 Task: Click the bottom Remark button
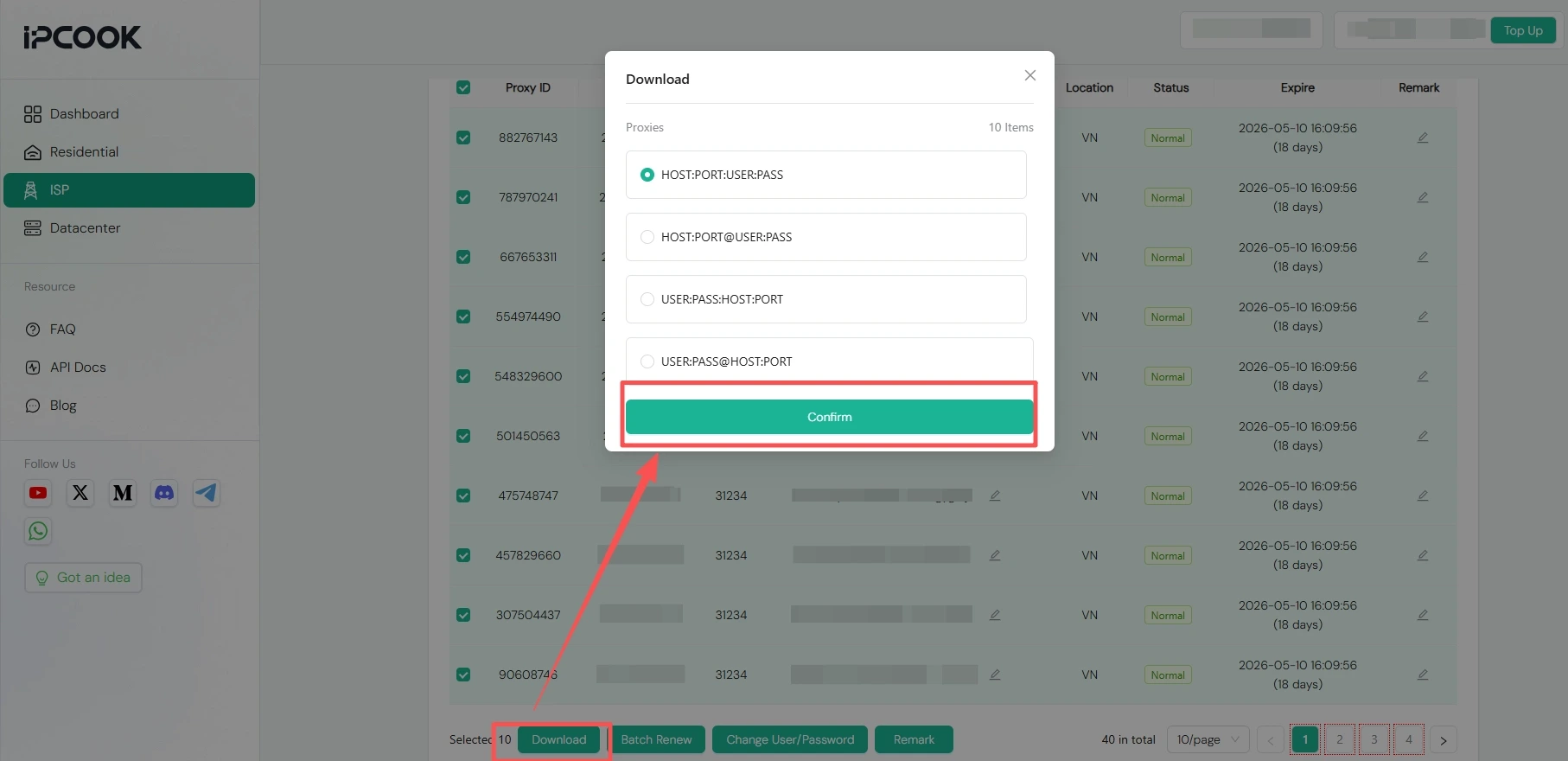(914, 739)
